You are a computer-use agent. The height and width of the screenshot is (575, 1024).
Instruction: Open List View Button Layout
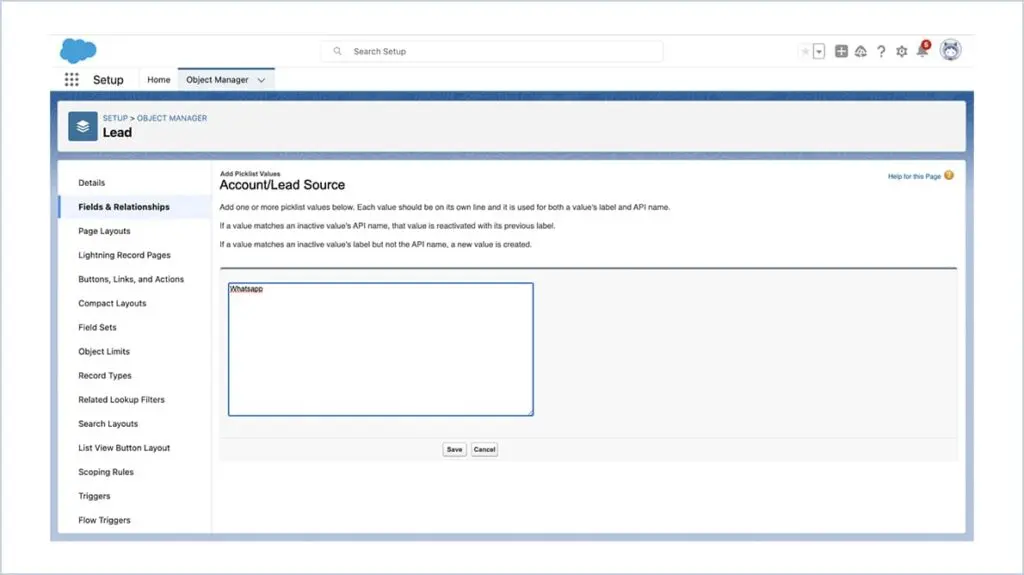(124, 448)
